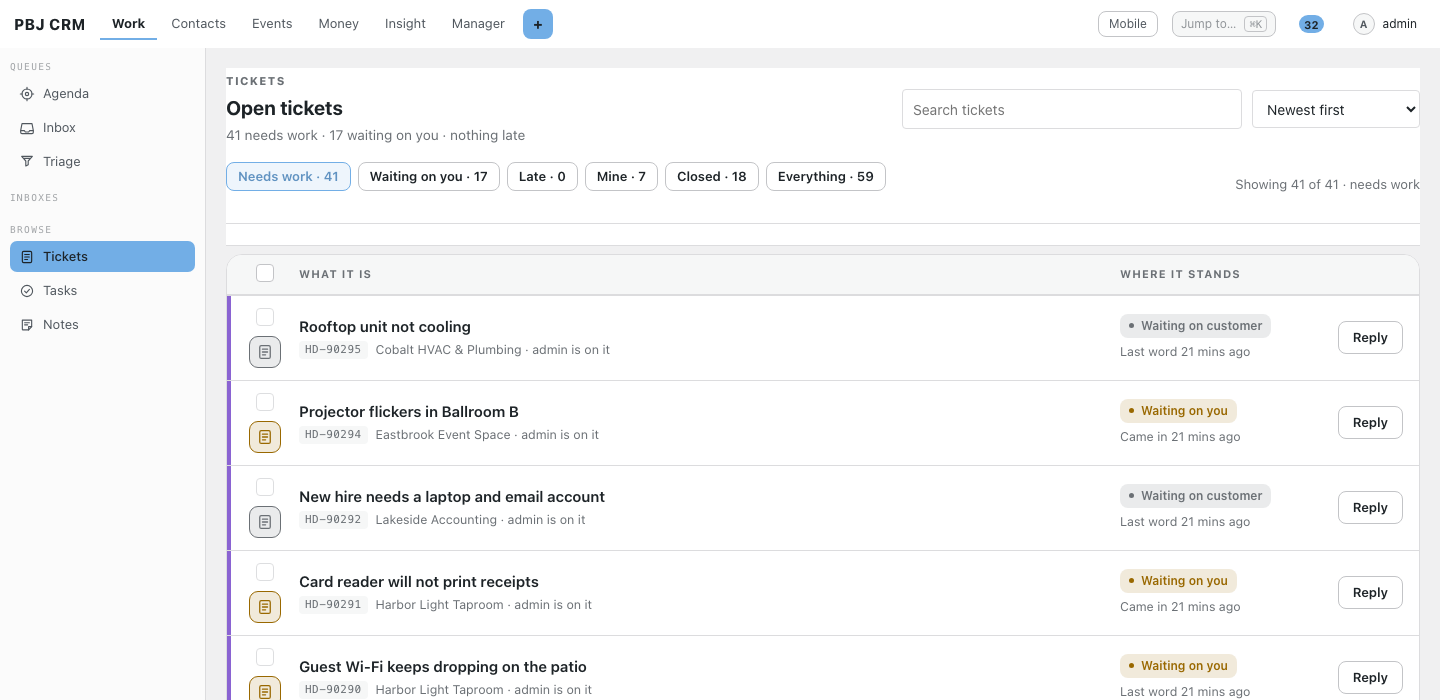Click ticket icon for New hire needs a laptop
This screenshot has height=700, width=1440.
tap(265, 522)
